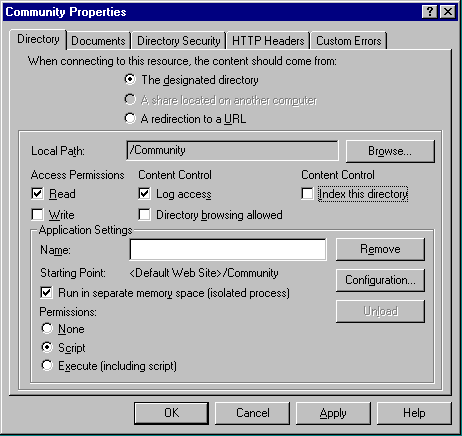Viewport: 462px width, 436px height.
Task: Click the '<Default Web Site>/Community' starting point text
Action: [204, 273]
